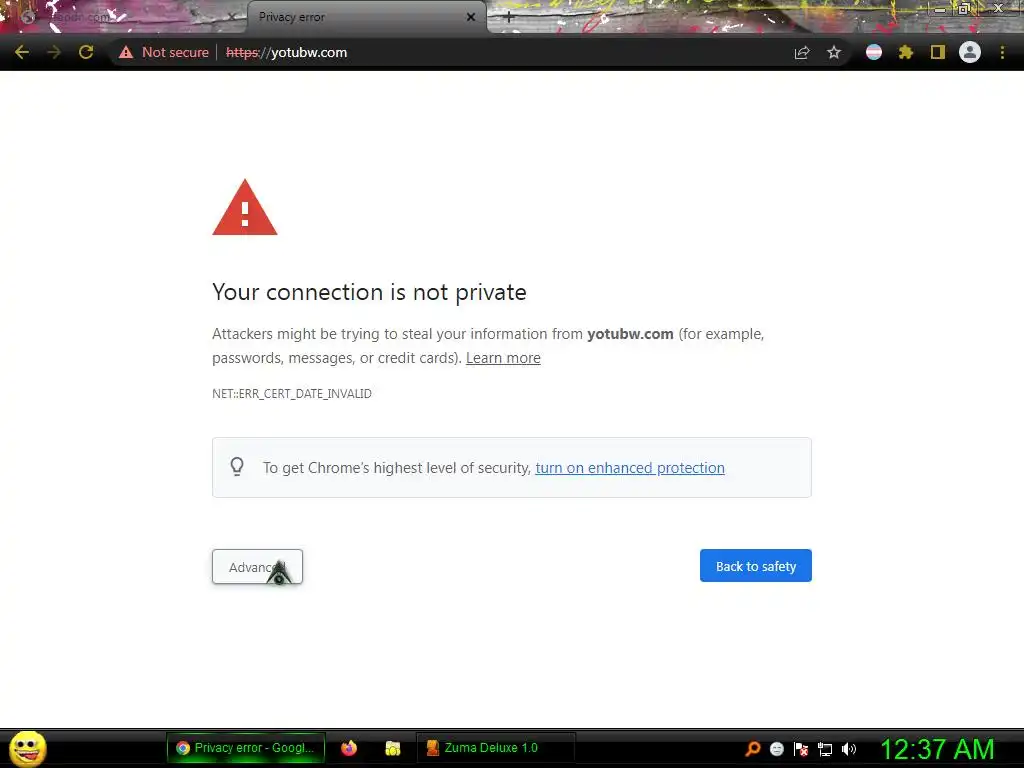Click the lightbulb icon in the security tip
1024x768 pixels.
pyautogui.click(x=237, y=467)
